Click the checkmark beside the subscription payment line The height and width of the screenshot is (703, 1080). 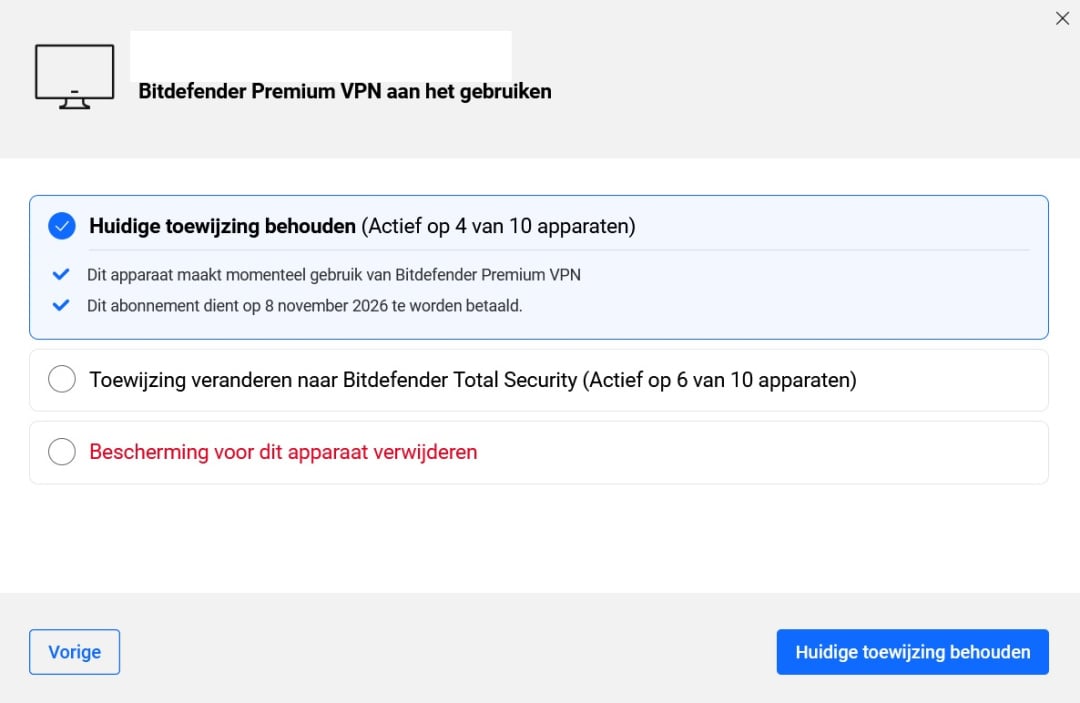pos(61,306)
